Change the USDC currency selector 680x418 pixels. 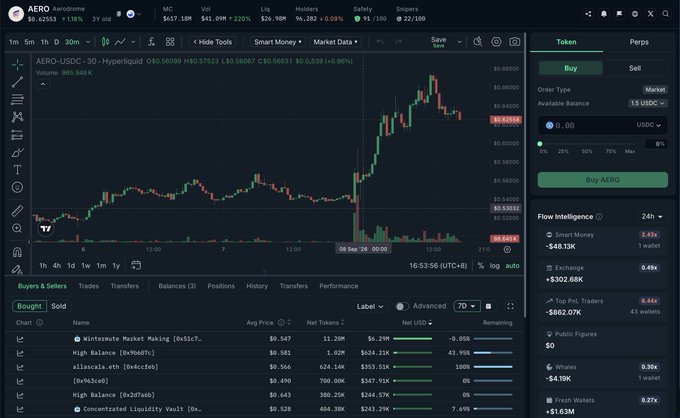(648, 125)
